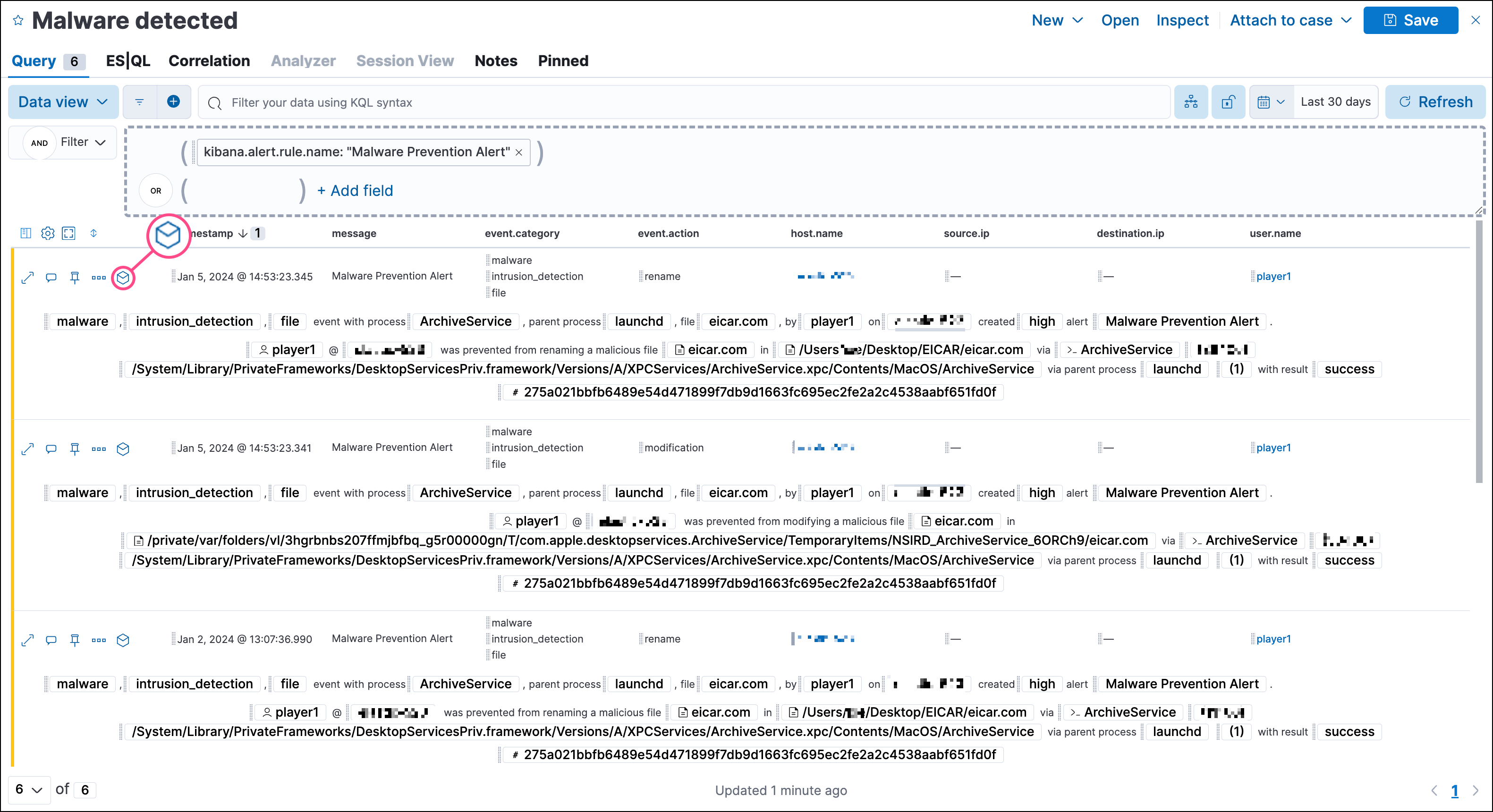Toggle the pinned alert icon on first row
1493x812 pixels.
click(75, 276)
